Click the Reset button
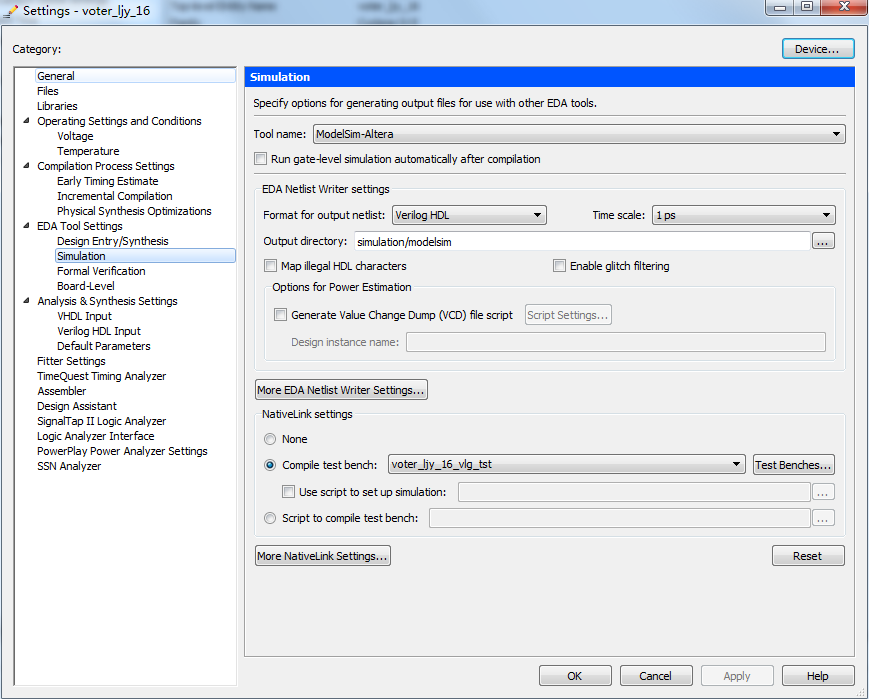The width and height of the screenshot is (869, 699). pos(808,555)
